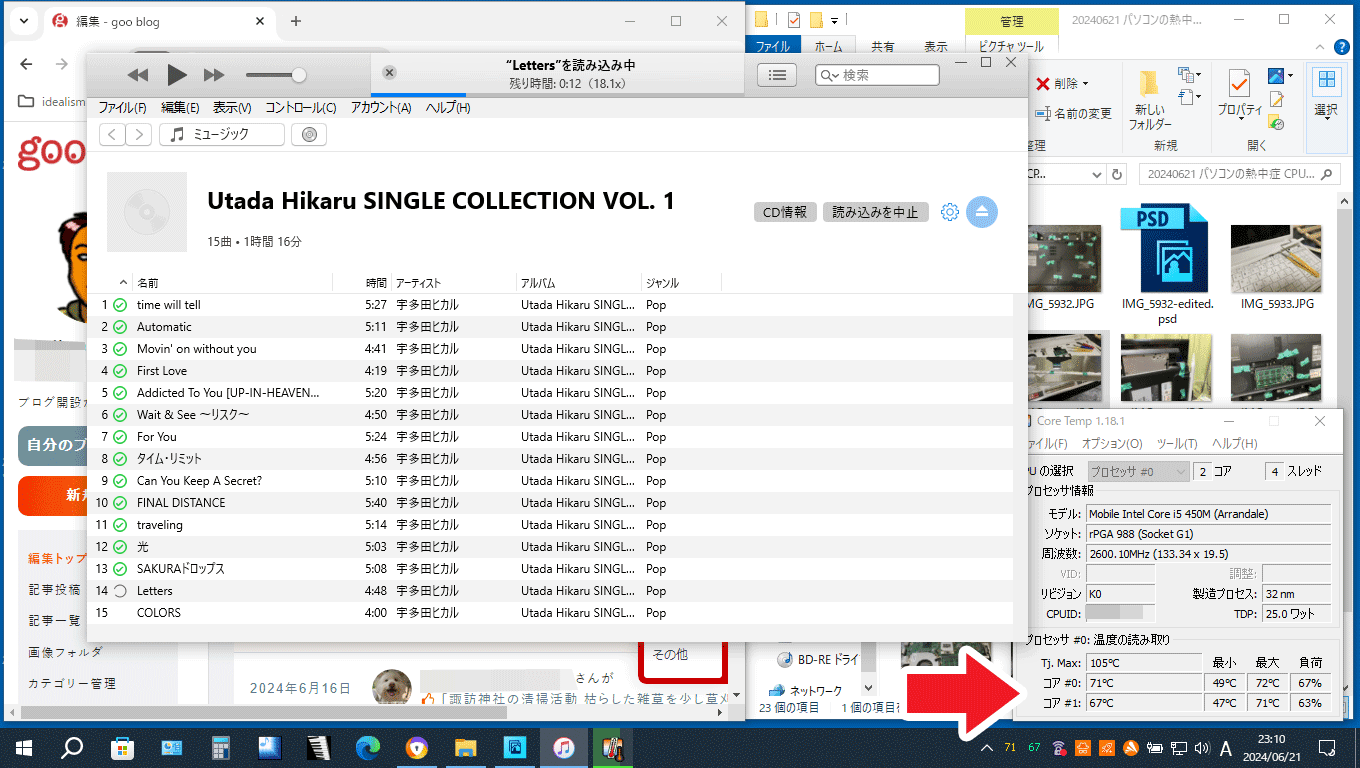The width and height of the screenshot is (1360, 768).
Task: Click the Explorer folder search box
Action: coord(1240,174)
